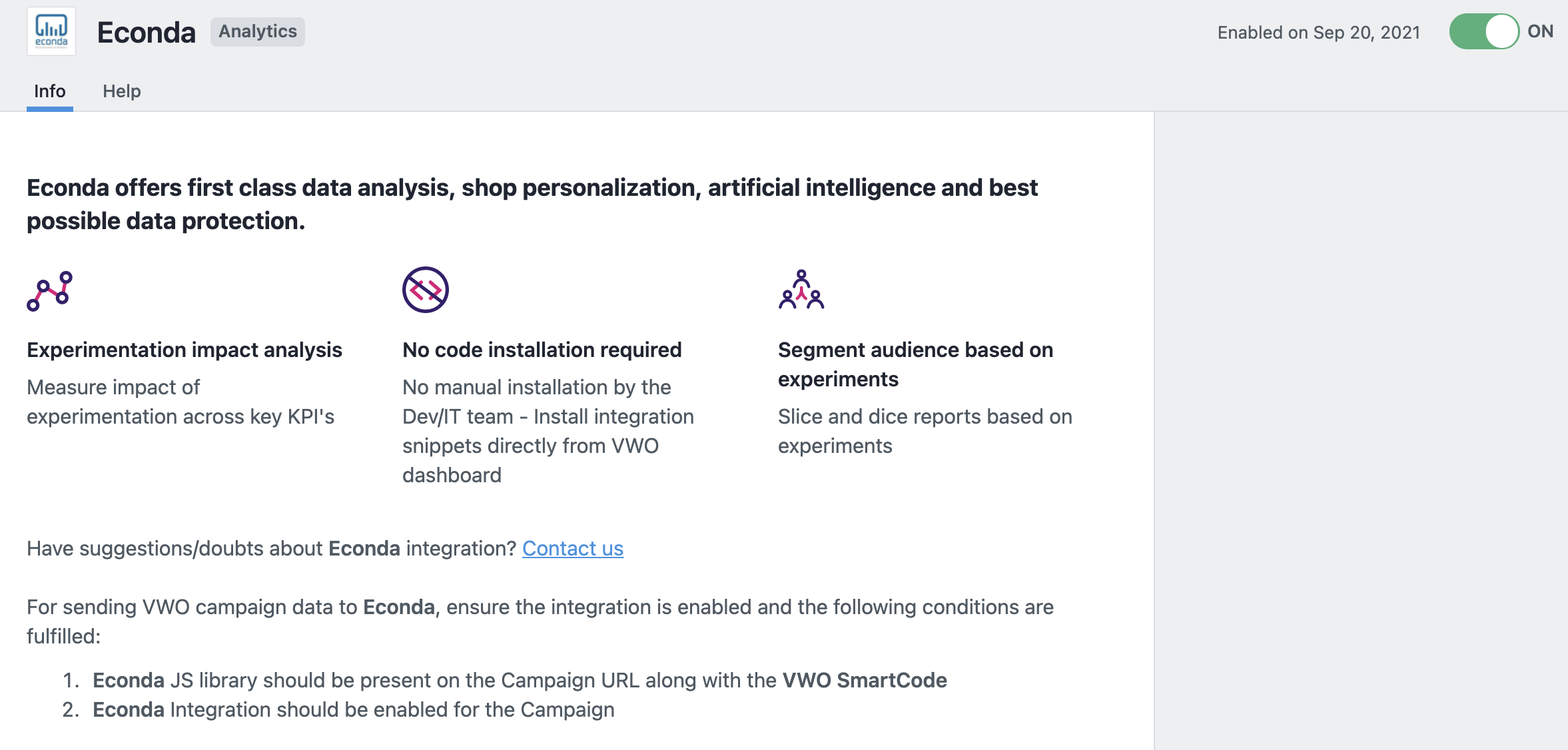The image size is (1568, 750).
Task: Switch to the Info tab
Action: tap(50, 91)
